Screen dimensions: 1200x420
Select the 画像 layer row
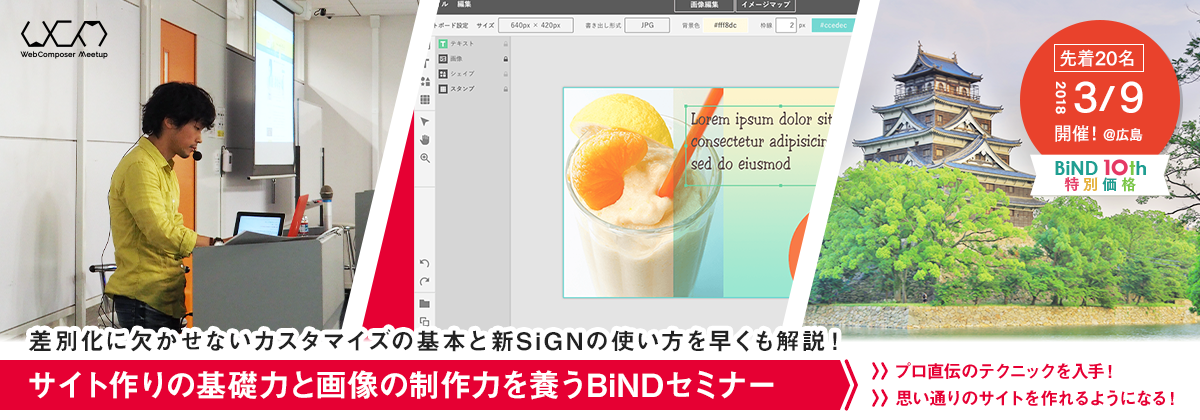point(475,59)
